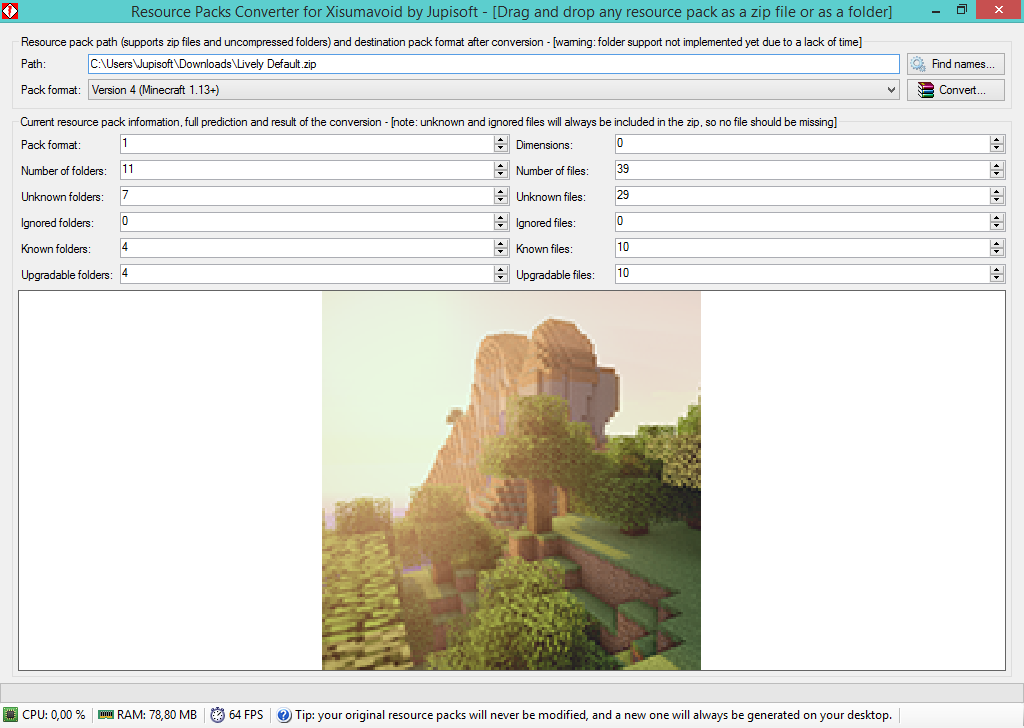Click the 'CPU: 0,00 %' status text
The width and height of the screenshot is (1024, 728).
[x=54, y=715]
